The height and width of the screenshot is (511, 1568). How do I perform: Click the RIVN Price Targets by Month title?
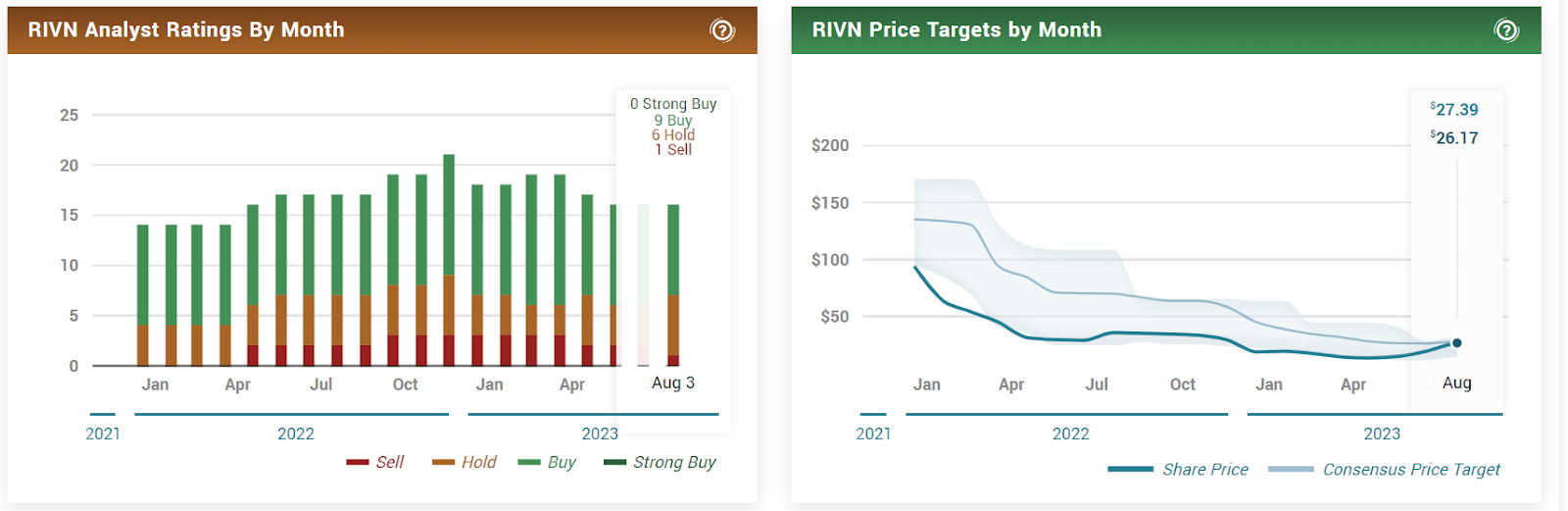click(x=956, y=30)
